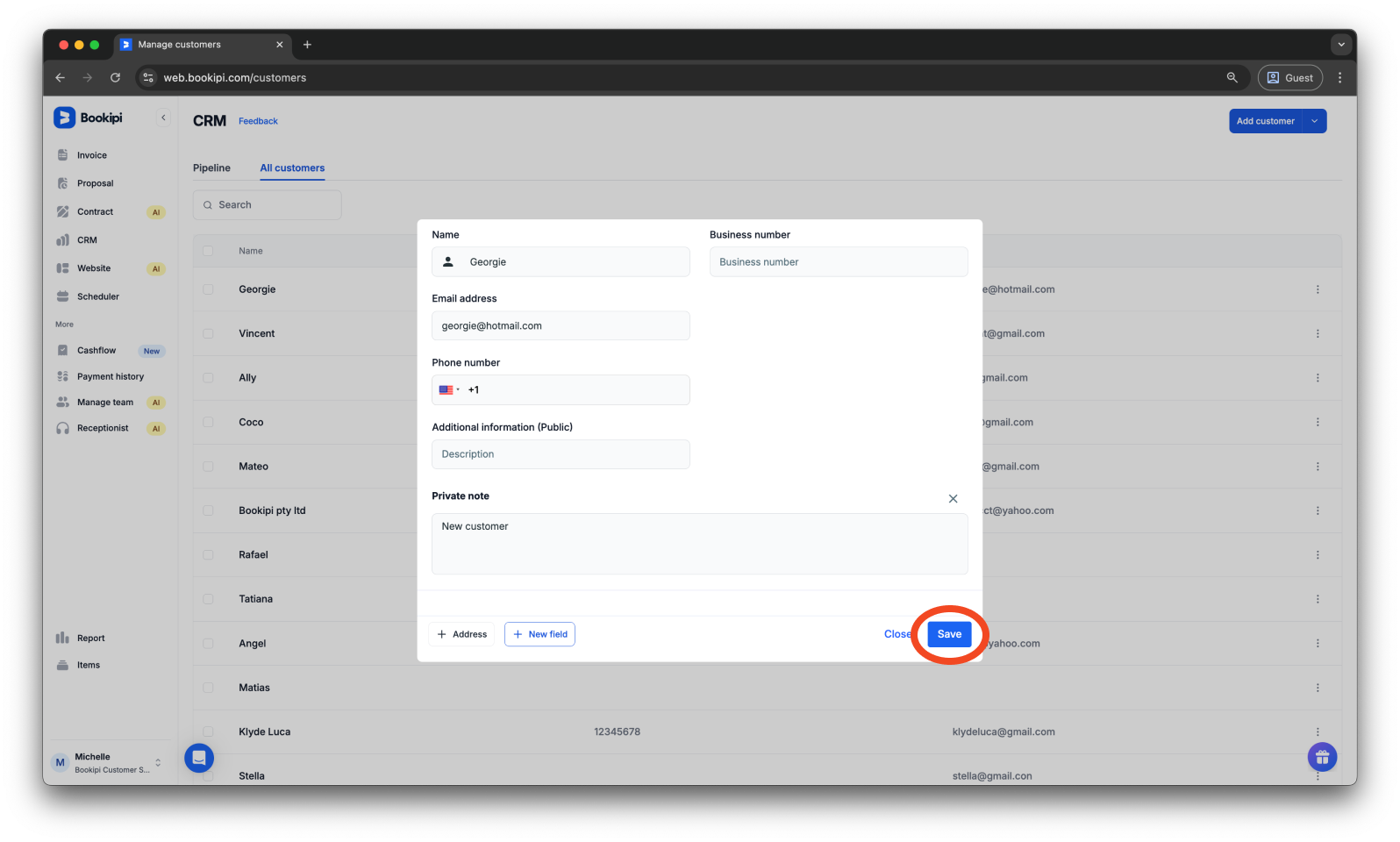Click the Klyde Luca customer name
Screen dimensions: 1400x842
click(264, 731)
